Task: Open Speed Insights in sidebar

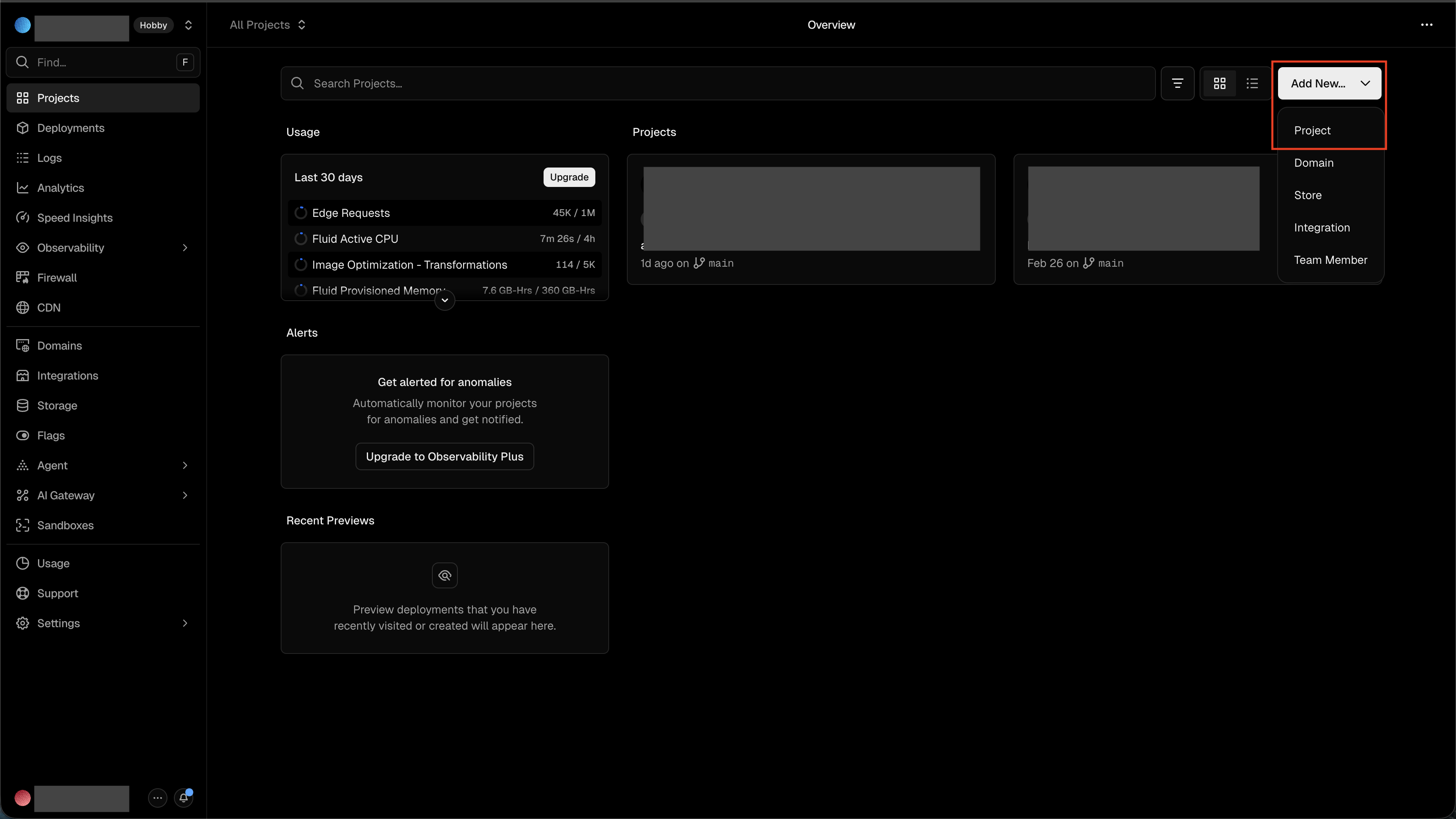Action: click(x=74, y=218)
